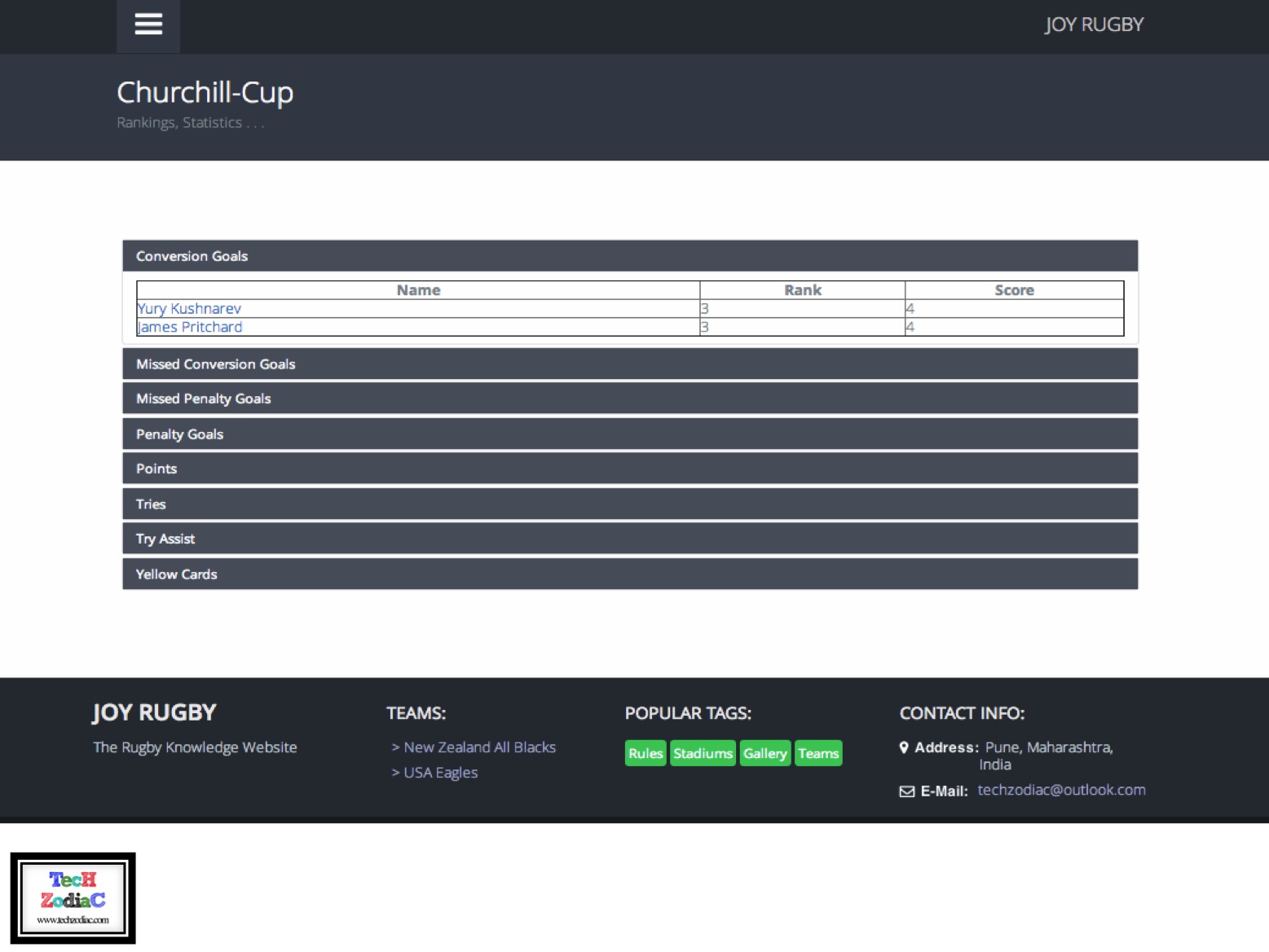Click the TEAMS: footer heading

pos(416,713)
